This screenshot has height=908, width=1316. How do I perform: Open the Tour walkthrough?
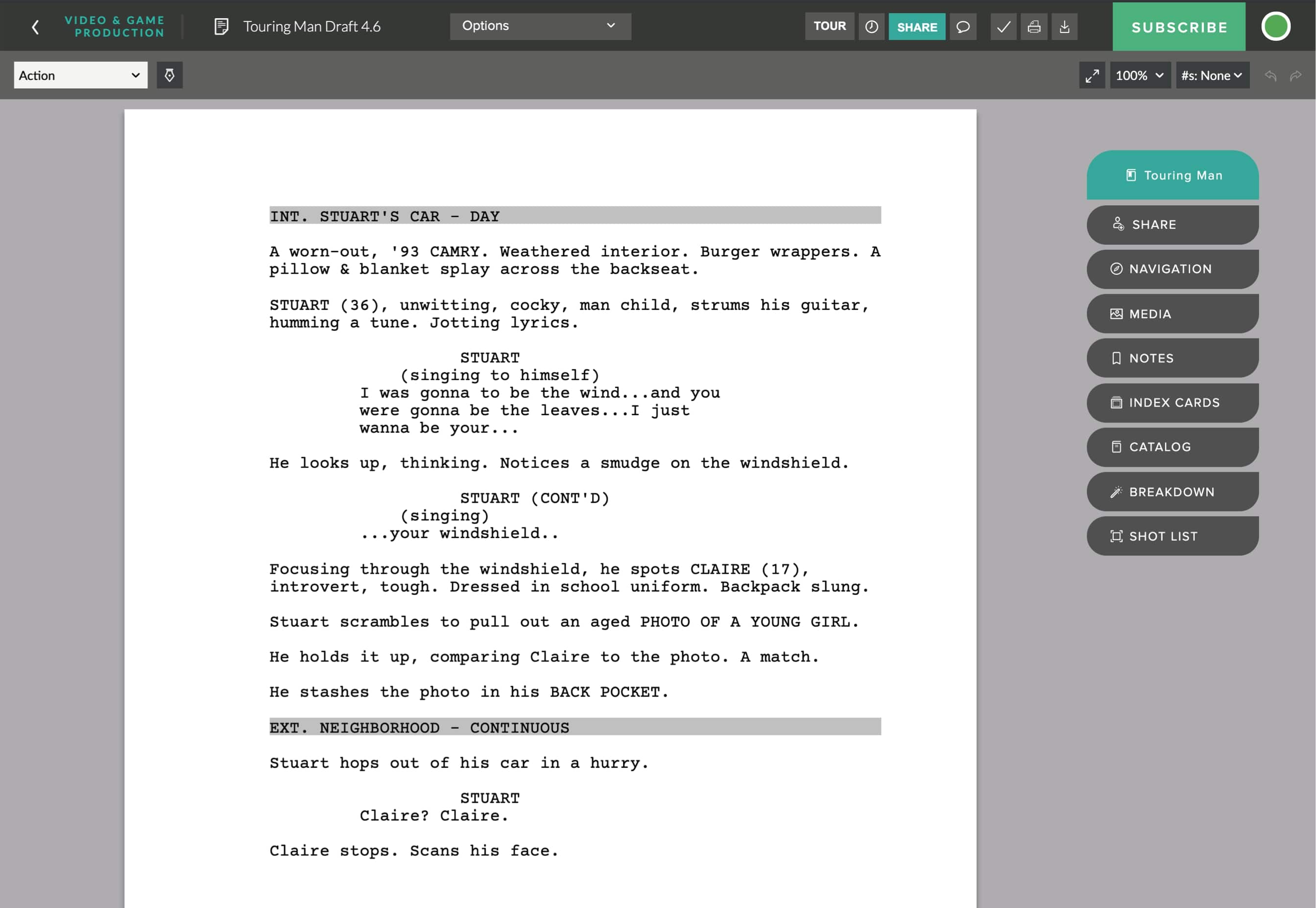829,27
